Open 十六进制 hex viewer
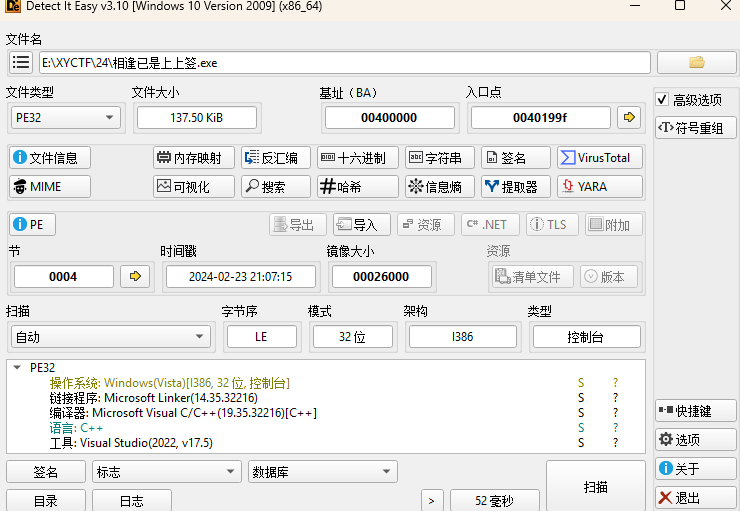The image size is (740, 511). tap(358, 158)
